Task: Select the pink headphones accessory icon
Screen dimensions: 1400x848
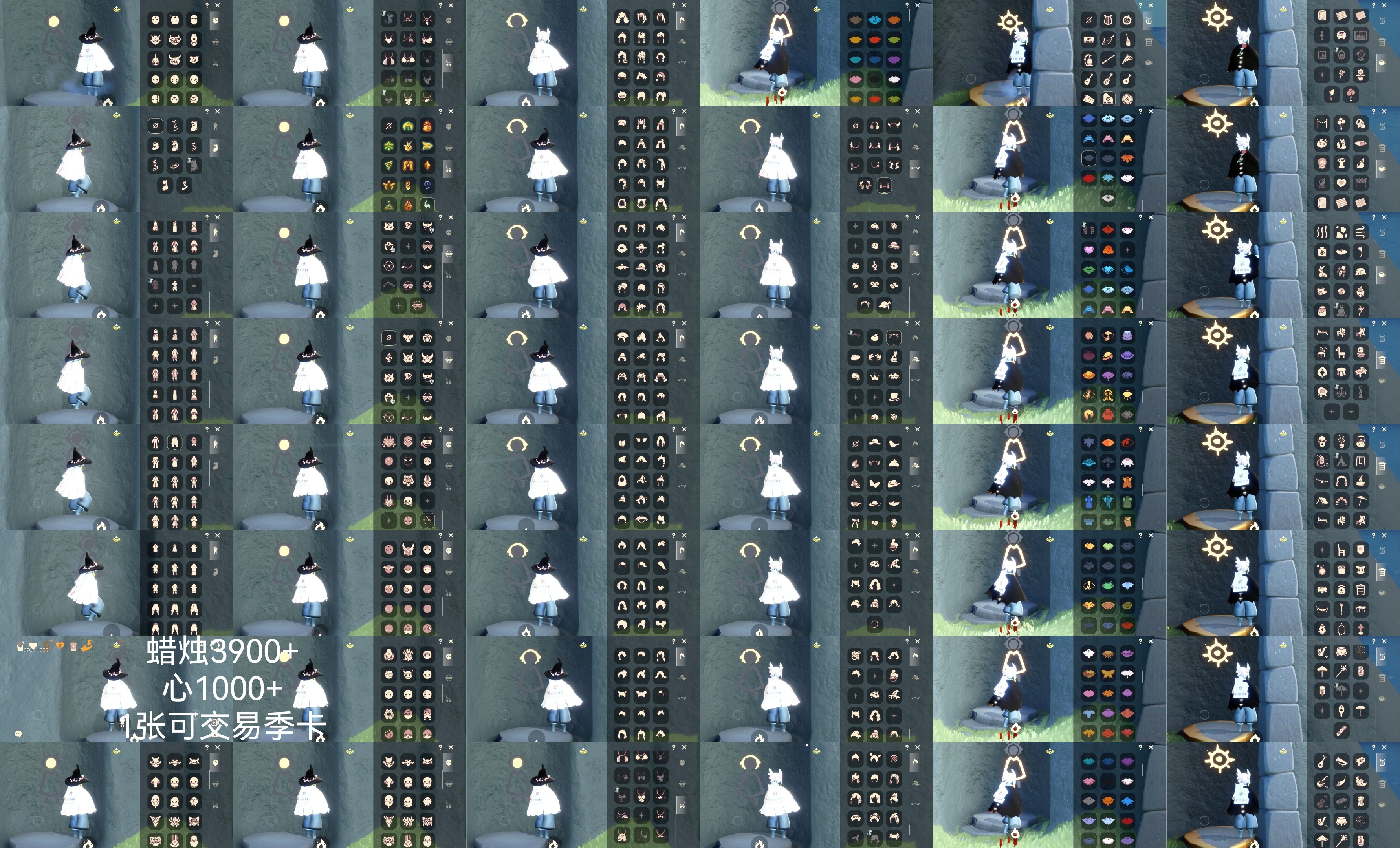Action: [x=874, y=126]
